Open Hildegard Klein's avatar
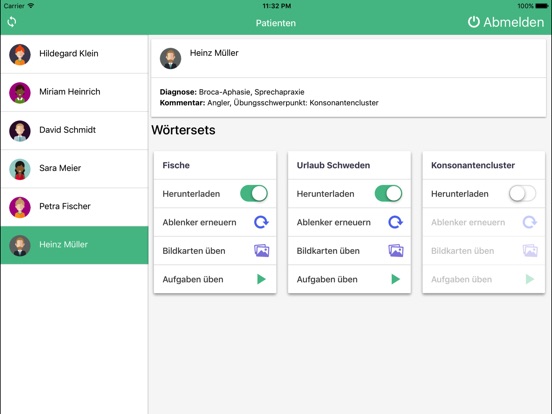The image size is (552, 414). pyautogui.click(x=20, y=54)
